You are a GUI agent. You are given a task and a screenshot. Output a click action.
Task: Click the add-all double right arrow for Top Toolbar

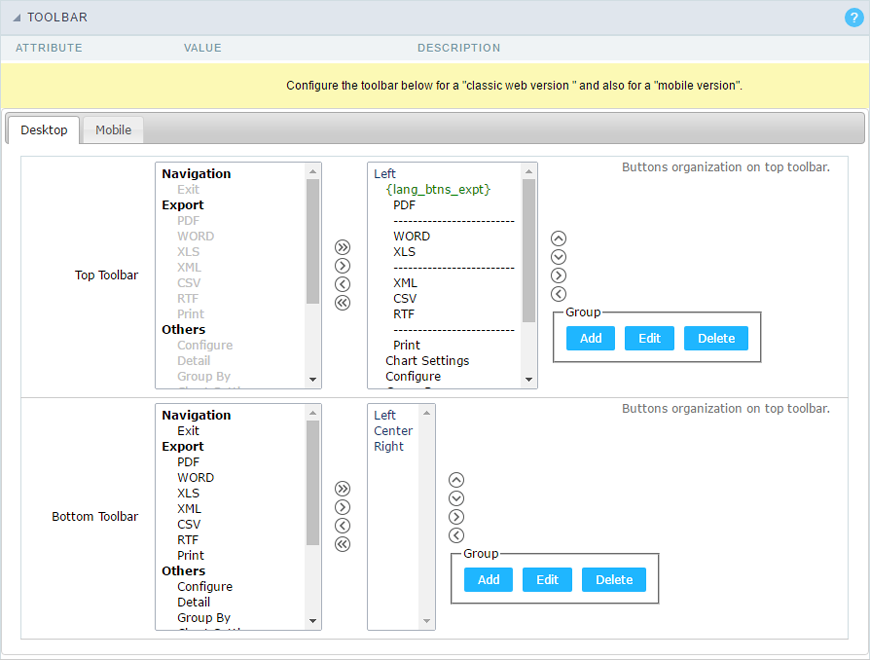click(x=342, y=246)
